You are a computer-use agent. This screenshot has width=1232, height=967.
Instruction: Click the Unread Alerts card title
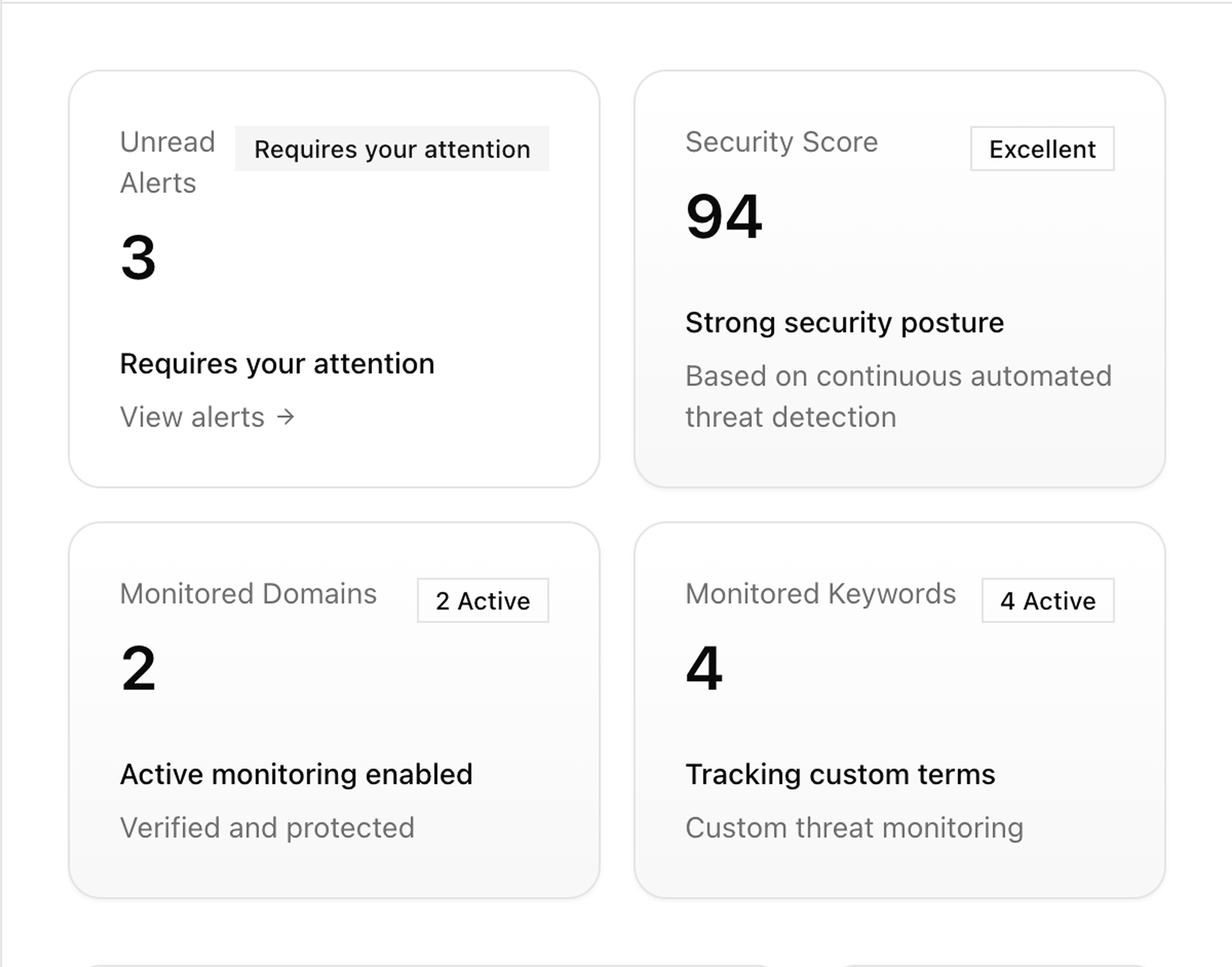coord(167,161)
